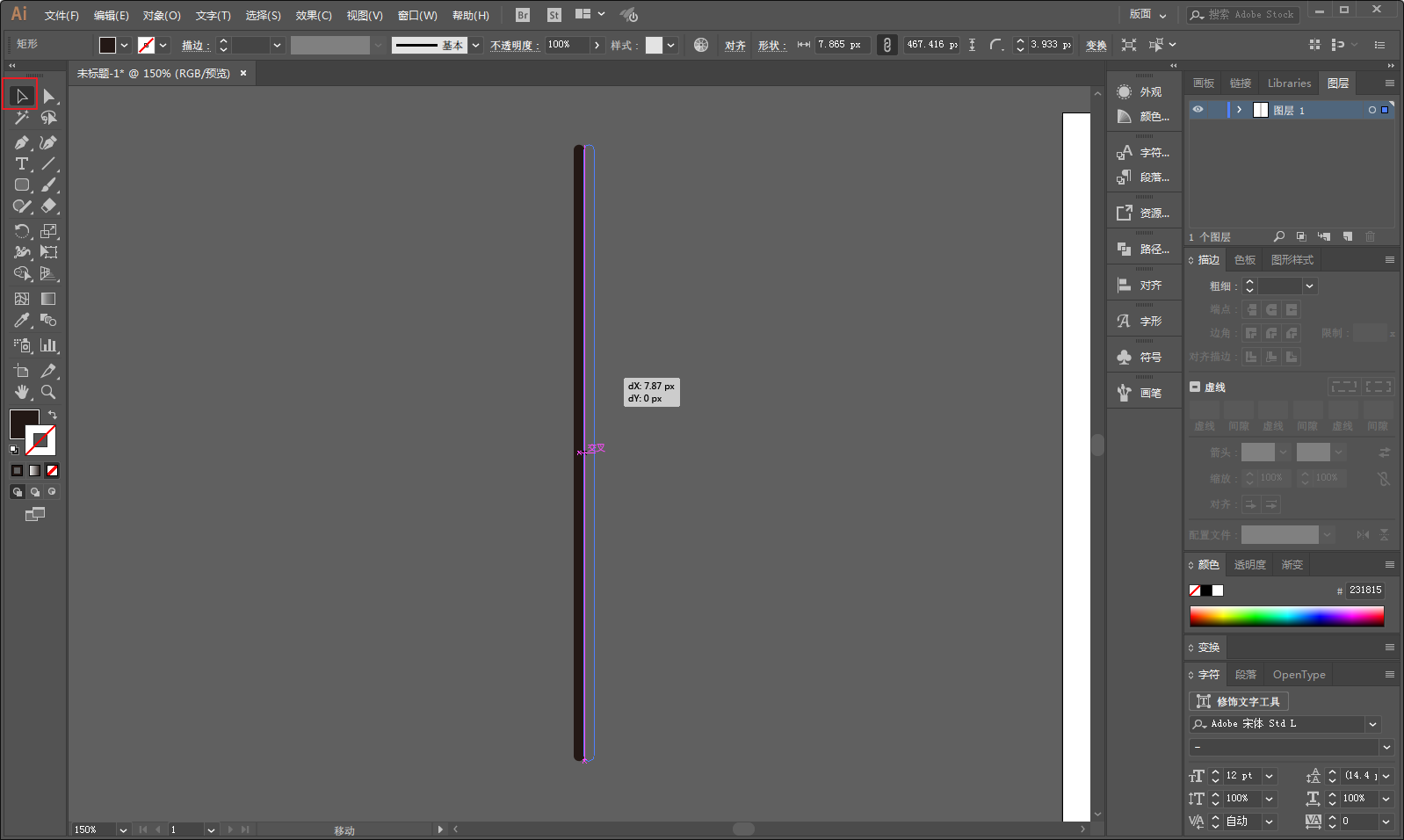Open the 样式 graphic style dropdown
1404x840 pixels.
[x=671, y=45]
